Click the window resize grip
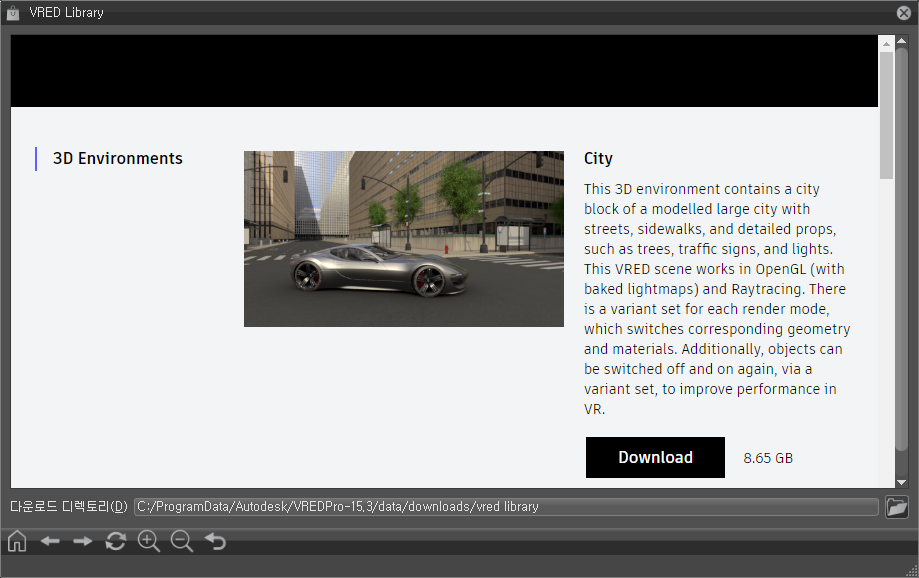Viewport: 919px width, 578px height. point(912,572)
